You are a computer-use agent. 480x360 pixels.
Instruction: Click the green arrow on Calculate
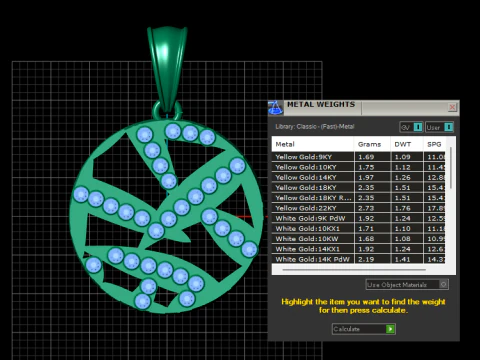(x=390, y=329)
